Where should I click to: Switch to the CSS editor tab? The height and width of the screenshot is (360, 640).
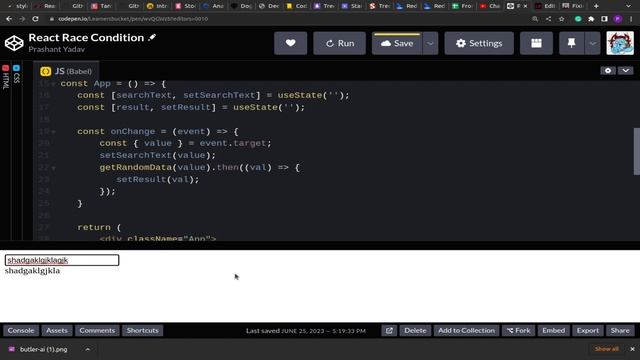tap(16, 74)
